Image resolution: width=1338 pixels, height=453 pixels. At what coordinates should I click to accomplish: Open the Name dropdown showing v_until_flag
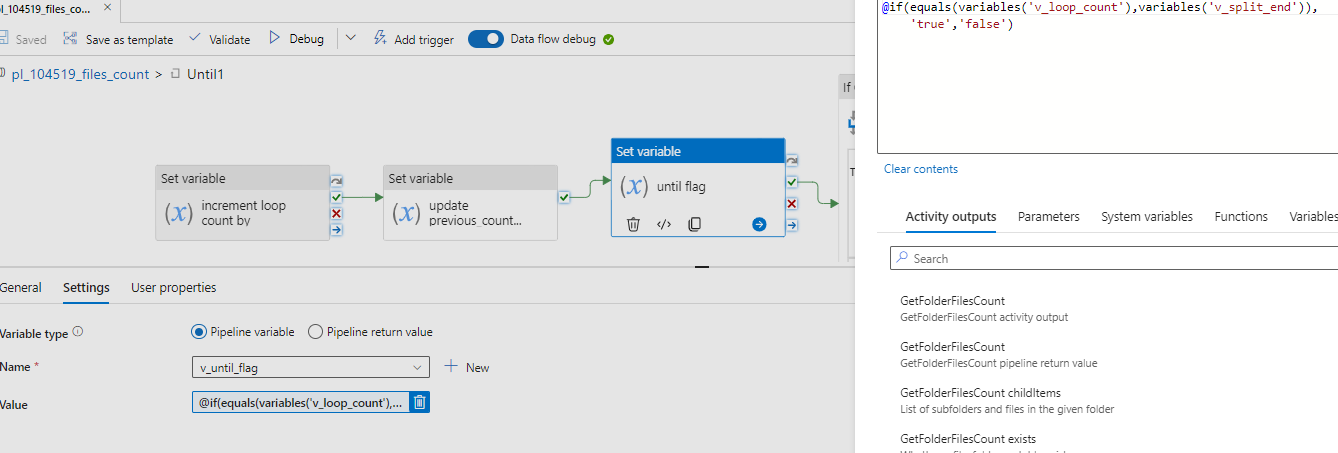(x=310, y=367)
